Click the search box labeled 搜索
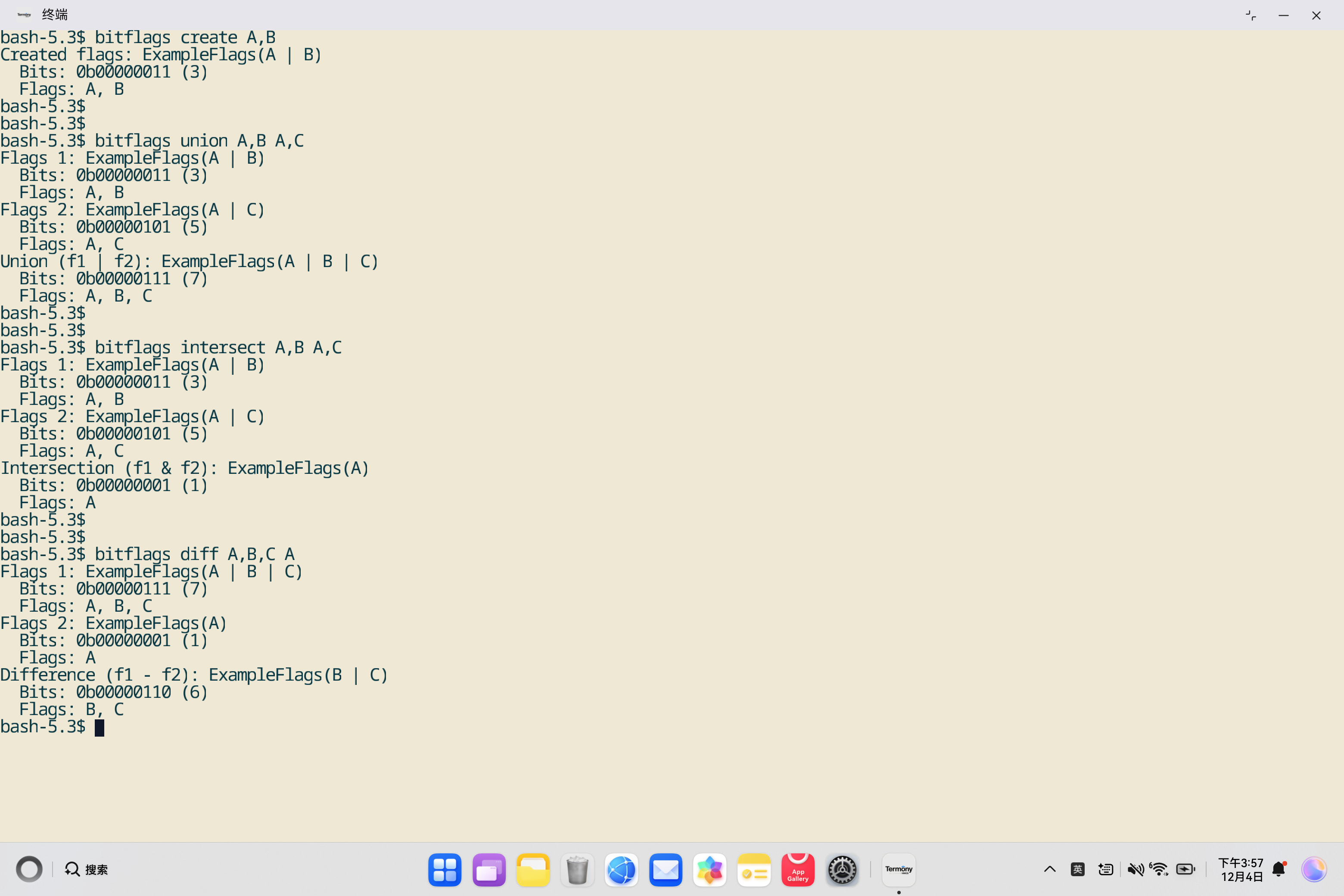The width and height of the screenshot is (1344, 896). click(x=87, y=869)
